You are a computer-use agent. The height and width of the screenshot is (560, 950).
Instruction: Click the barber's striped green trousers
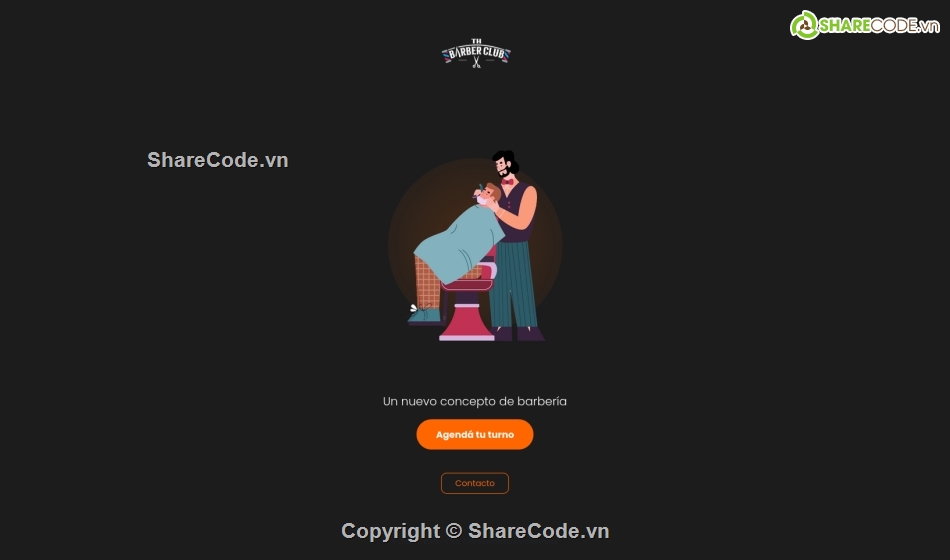pyautogui.click(x=513, y=285)
